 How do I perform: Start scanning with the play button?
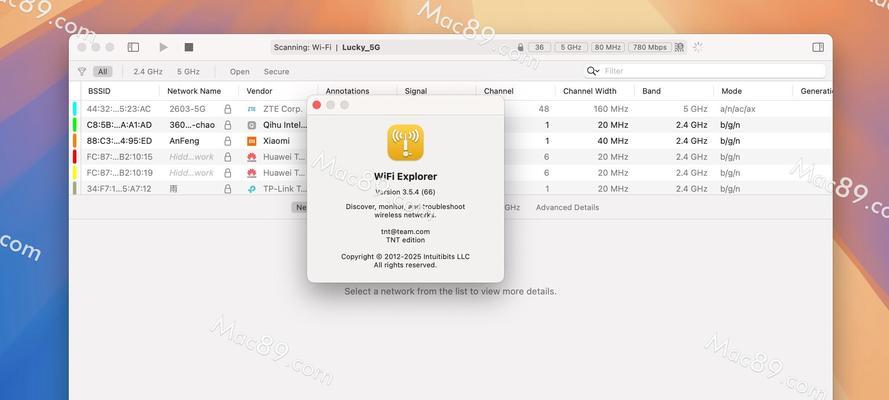[163, 48]
